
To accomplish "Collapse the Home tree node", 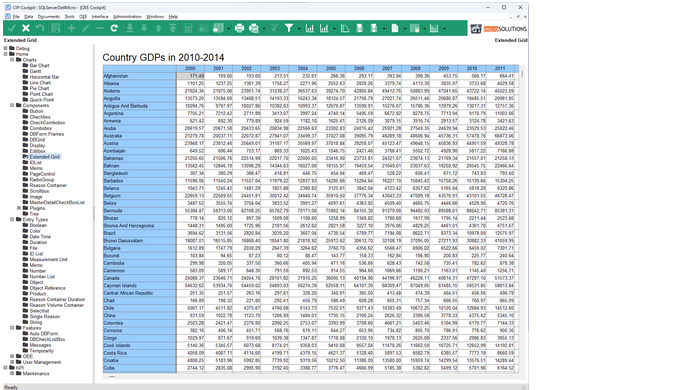I will pyautogui.click(x=5, y=54).
